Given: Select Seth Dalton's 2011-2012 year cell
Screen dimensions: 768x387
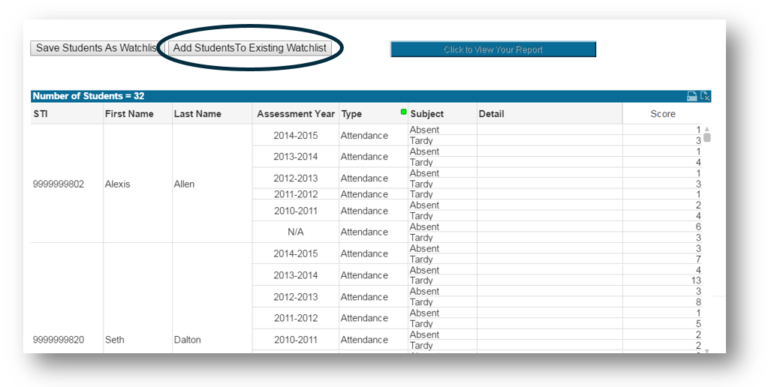Looking at the screenshot, I should coord(295,318).
